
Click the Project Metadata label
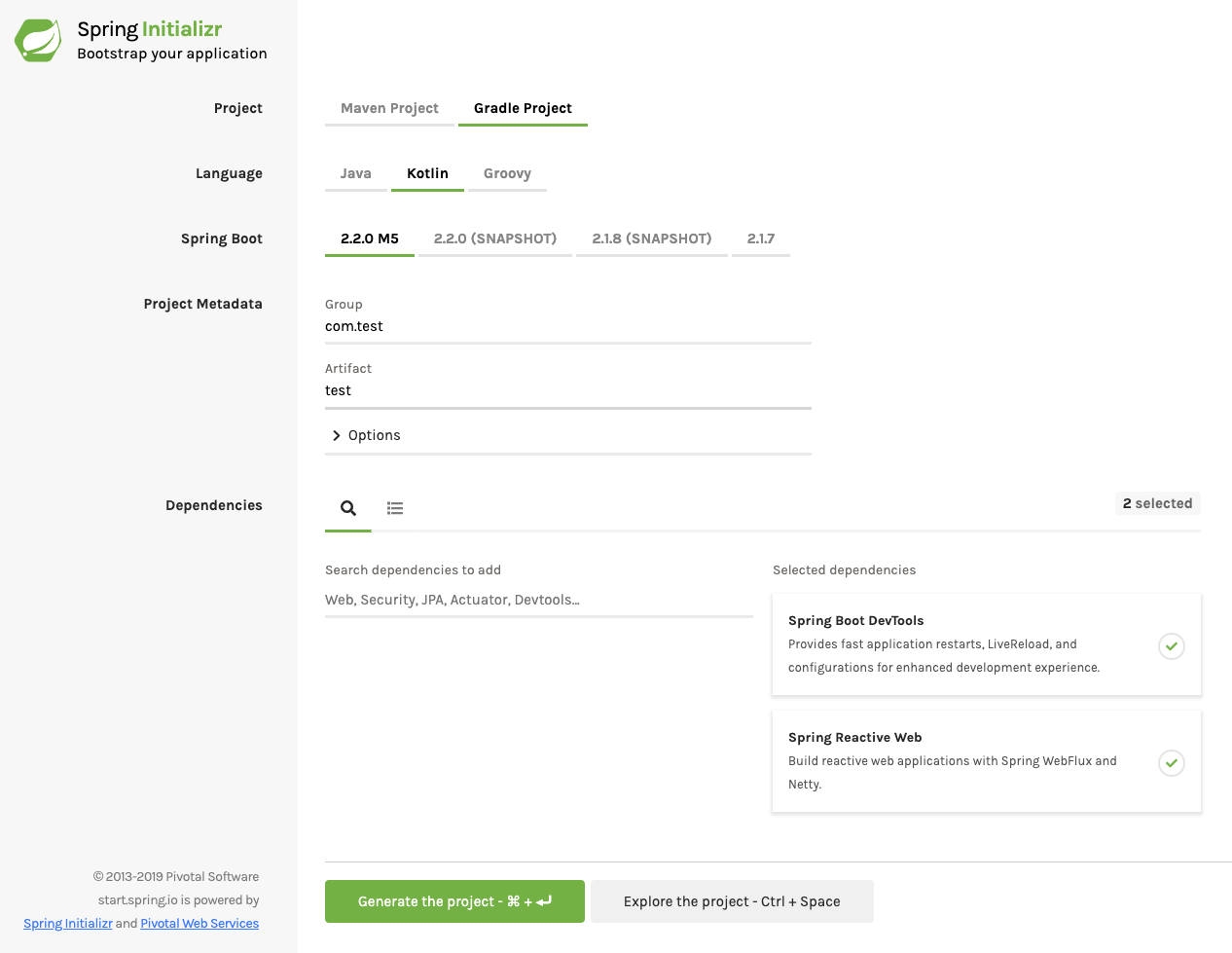click(x=203, y=304)
